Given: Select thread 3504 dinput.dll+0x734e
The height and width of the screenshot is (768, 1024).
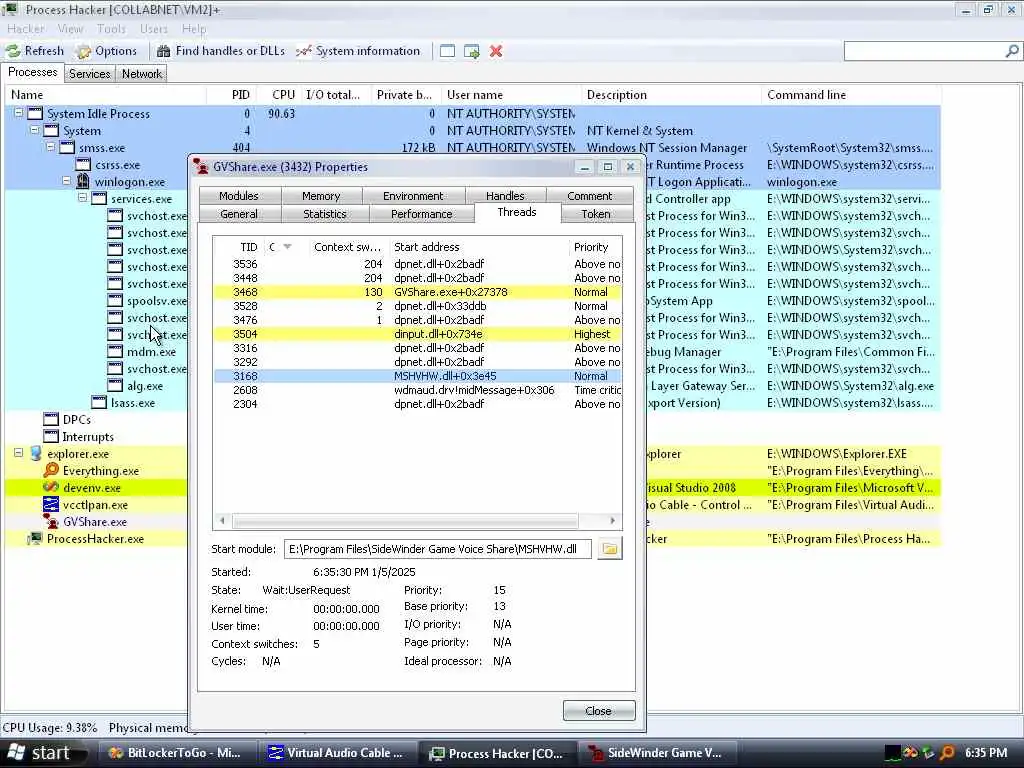Looking at the screenshot, I should coord(417,334).
